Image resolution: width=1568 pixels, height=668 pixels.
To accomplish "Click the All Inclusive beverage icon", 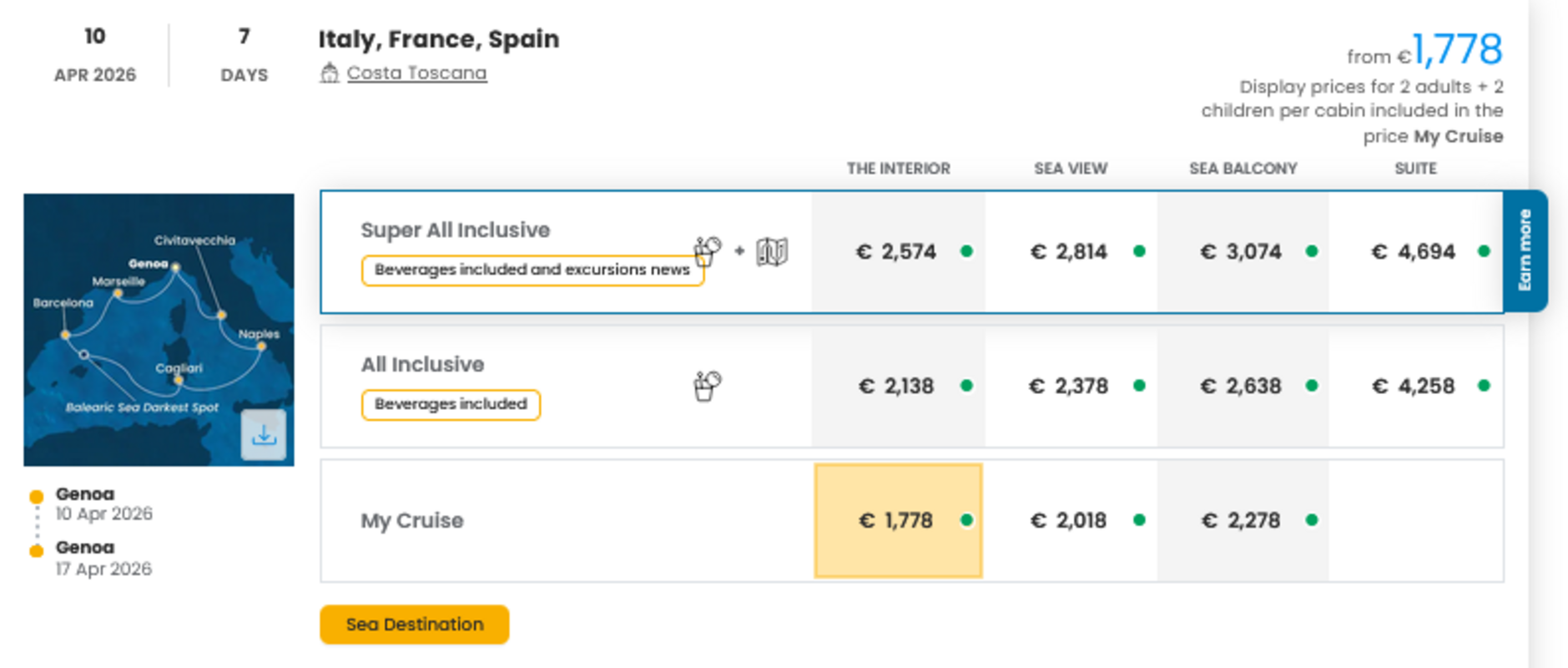I will (x=707, y=386).
